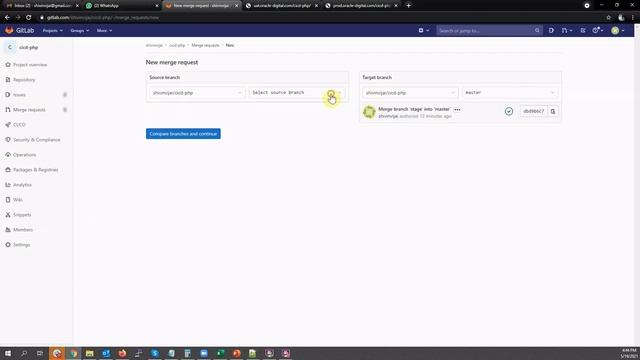Viewport: 640px width, 360px height.
Task: Open the help dropdown in the navbar
Action: [x=598, y=31]
